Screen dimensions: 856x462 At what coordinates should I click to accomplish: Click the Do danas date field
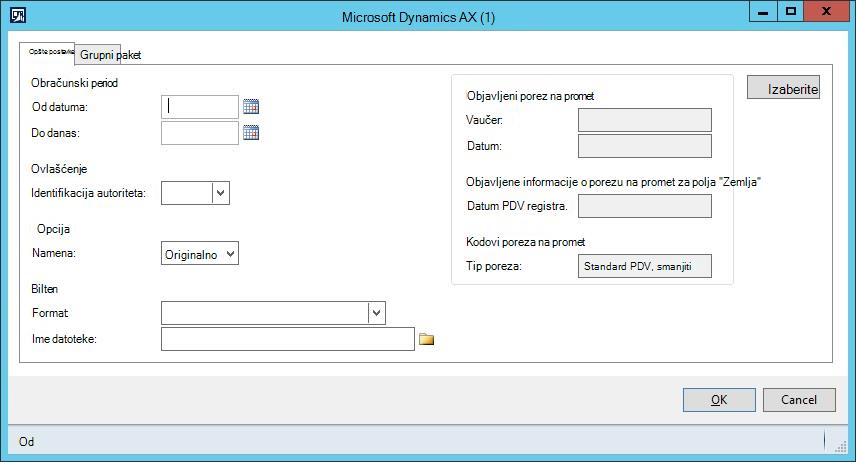click(200, 133)
